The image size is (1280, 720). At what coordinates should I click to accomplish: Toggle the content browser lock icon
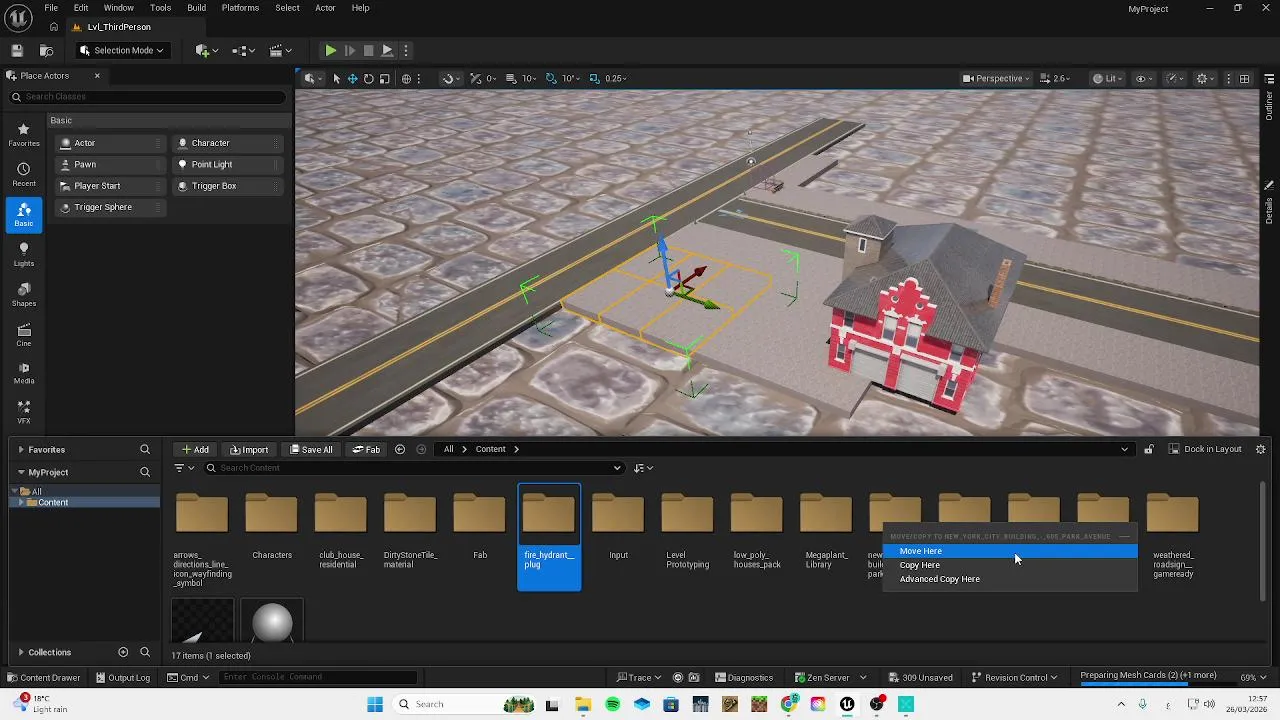pos(1149,449)
